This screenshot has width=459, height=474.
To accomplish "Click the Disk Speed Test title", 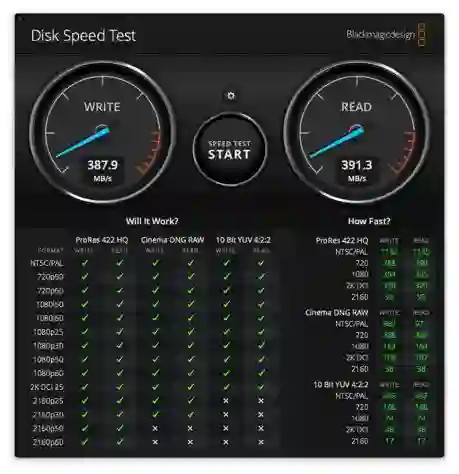I will [83, 36].
